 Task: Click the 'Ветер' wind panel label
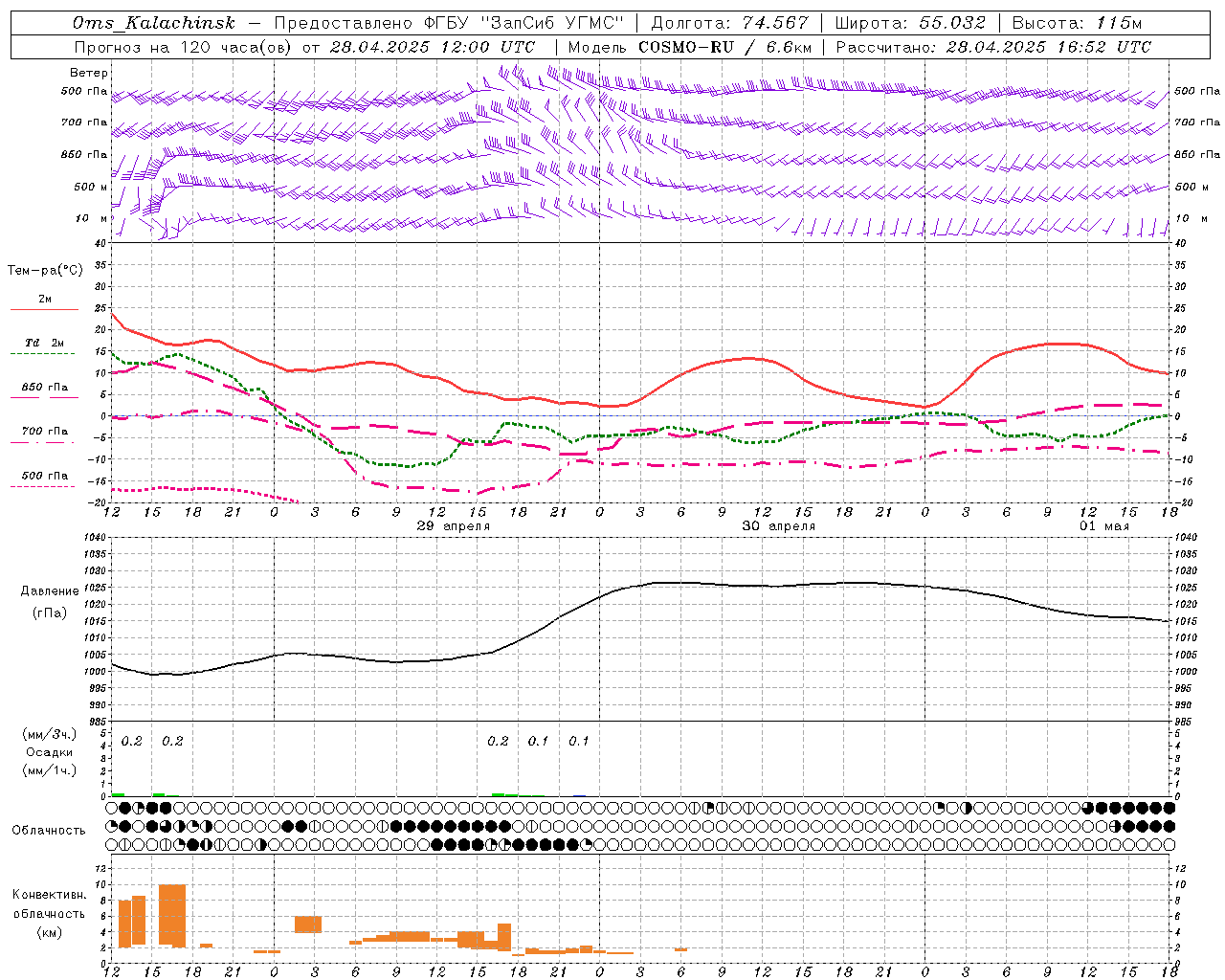(x=89, y=73)
